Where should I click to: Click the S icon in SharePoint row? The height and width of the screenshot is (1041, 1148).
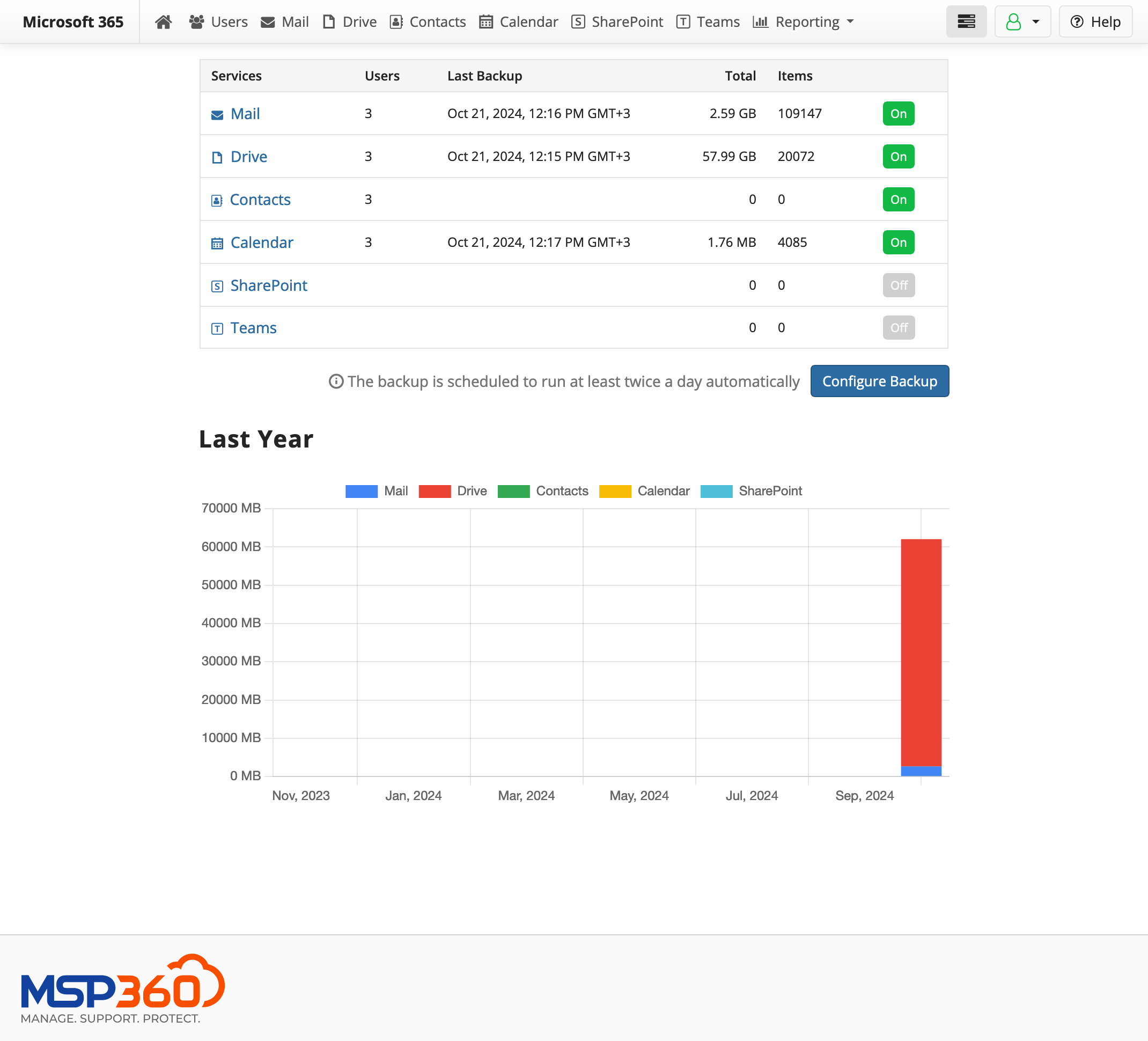[x=217, y=287]
